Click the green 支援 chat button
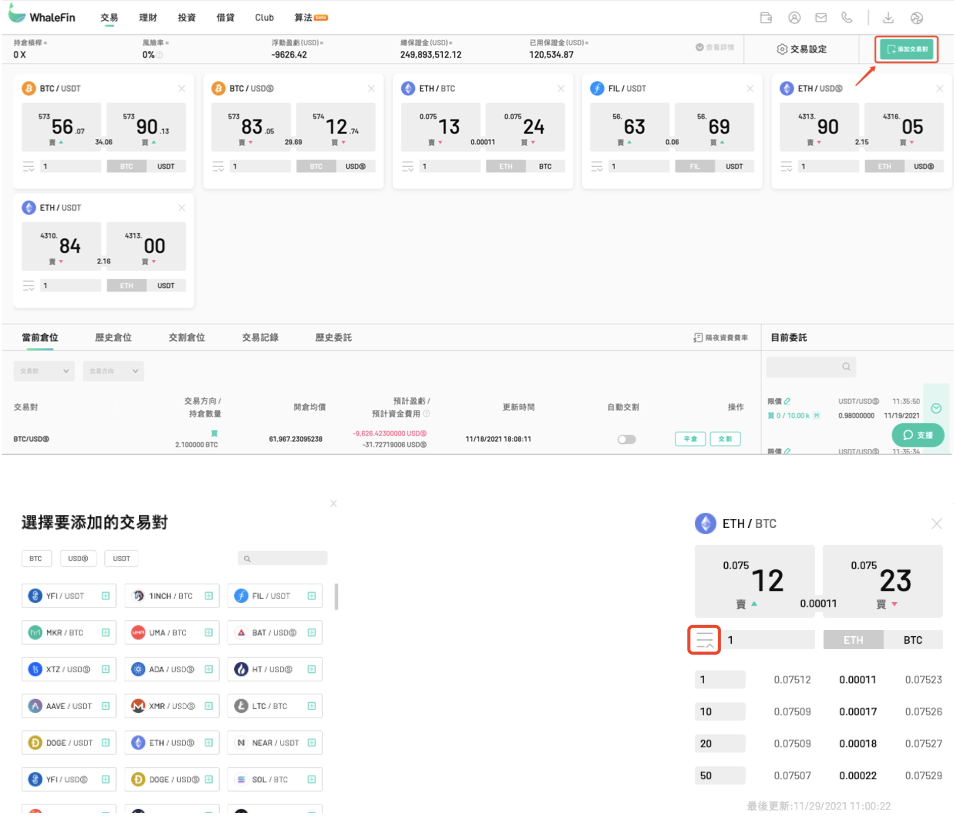The width and height of the screenshot is (954, 821). pyautogui.click(x=917, y=435)
